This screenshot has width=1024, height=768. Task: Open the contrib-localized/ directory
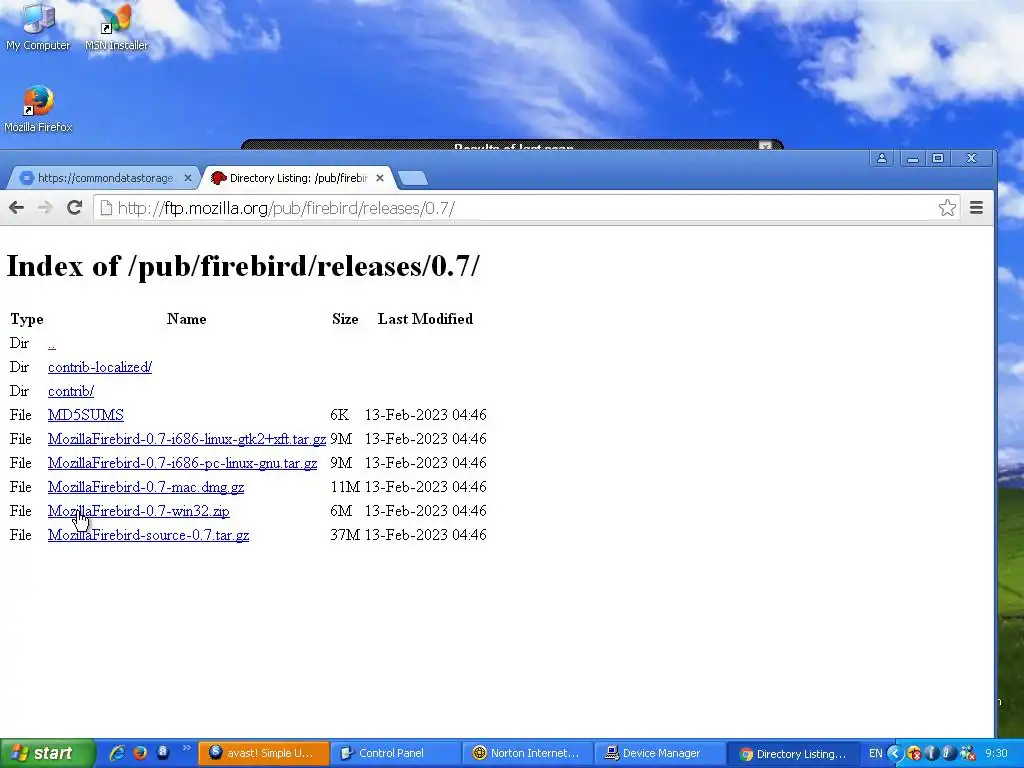(x=100, y=367)
